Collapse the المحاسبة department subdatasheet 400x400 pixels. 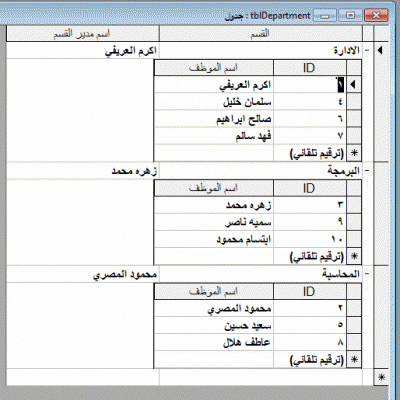pos(367,274)
